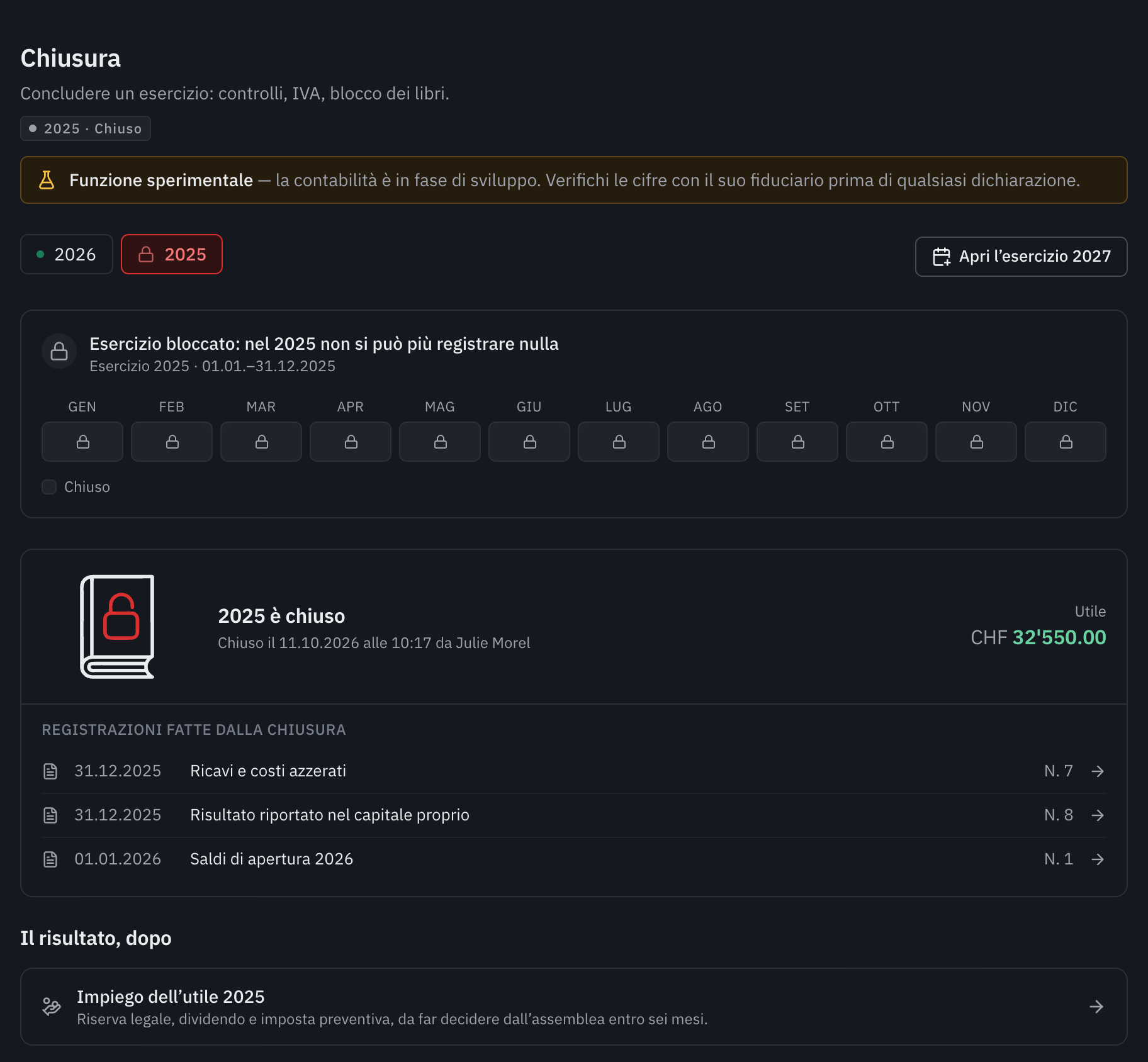Select the locked LUG month cell

[619, 442]
